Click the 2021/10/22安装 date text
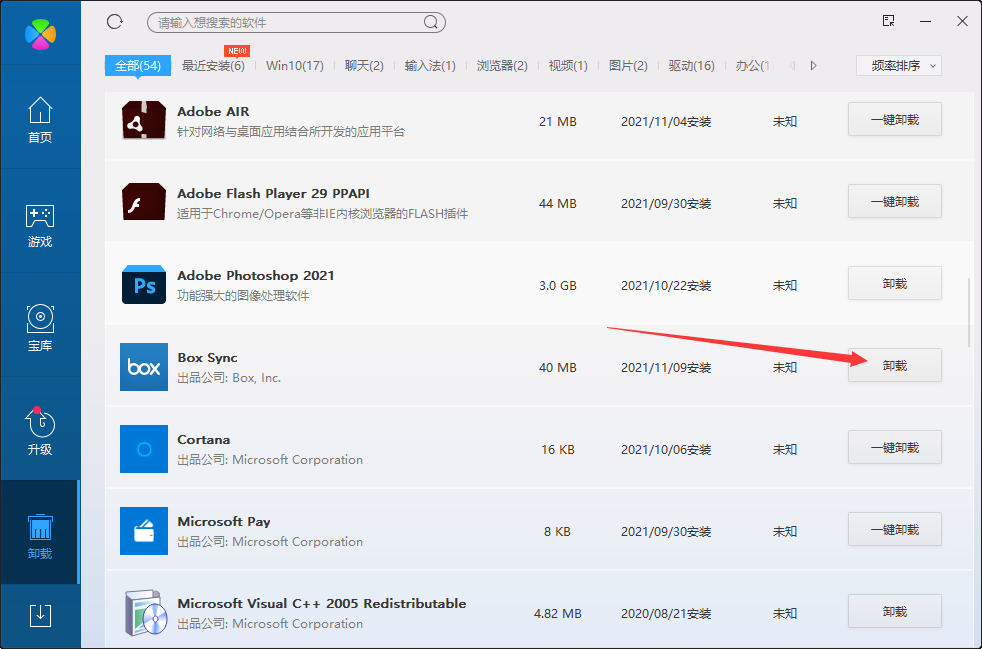Screen dimensions: 982x649 pos(666,286)
